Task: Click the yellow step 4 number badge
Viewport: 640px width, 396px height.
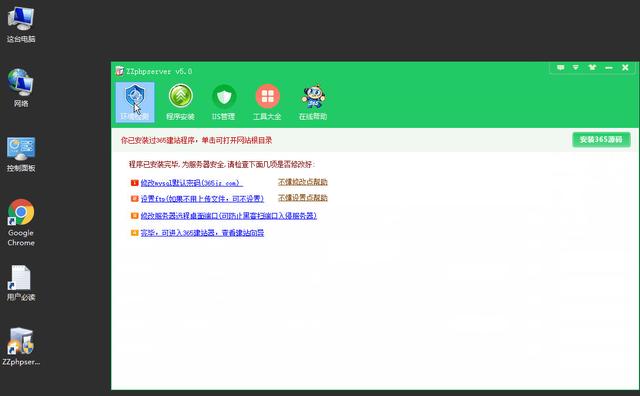Action: click(x=134, y=233)
